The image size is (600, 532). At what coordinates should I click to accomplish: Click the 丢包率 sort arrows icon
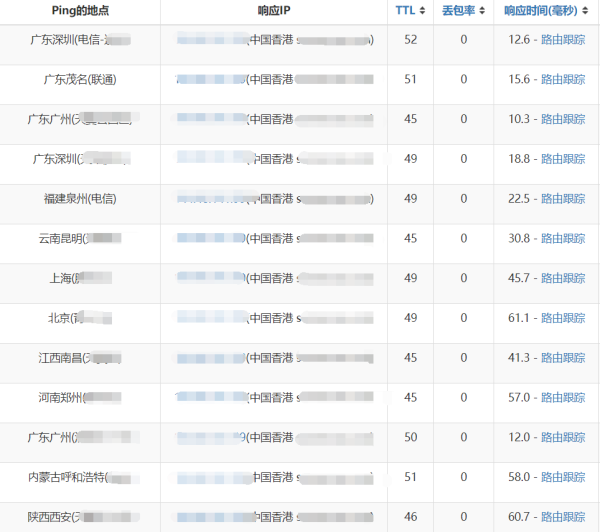(x=482, y=11)
